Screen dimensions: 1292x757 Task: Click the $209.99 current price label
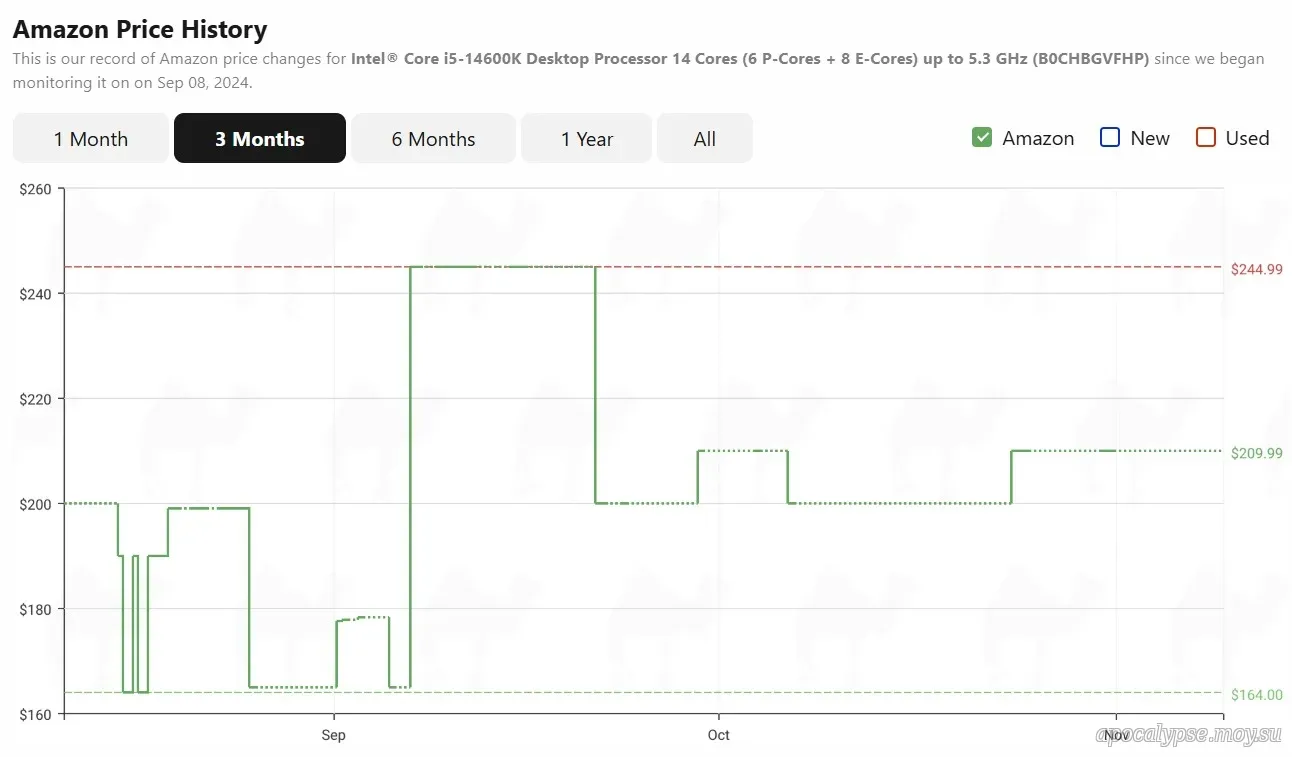(x=1256, y=453)
